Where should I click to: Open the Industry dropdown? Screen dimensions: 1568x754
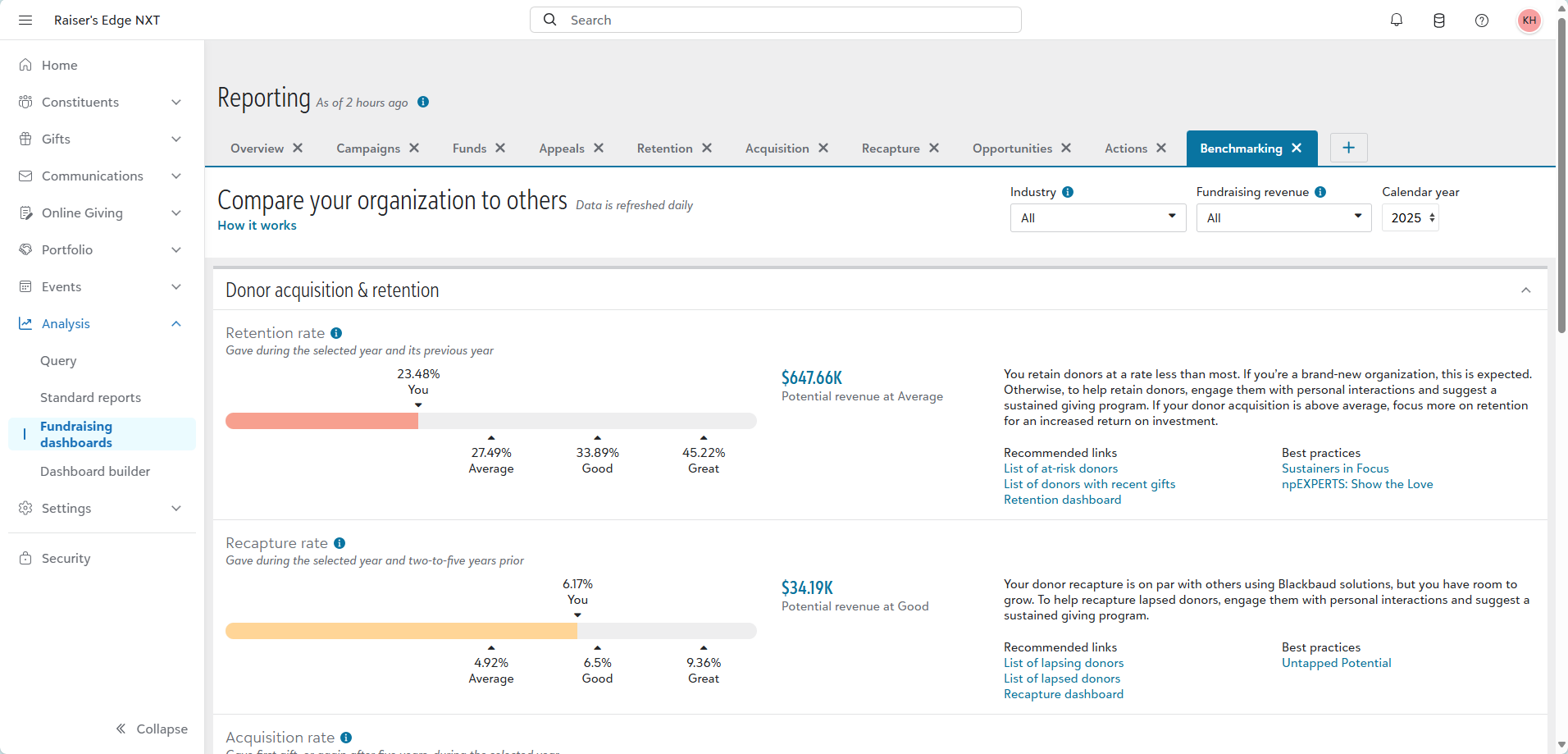(x=1097, y=218)
